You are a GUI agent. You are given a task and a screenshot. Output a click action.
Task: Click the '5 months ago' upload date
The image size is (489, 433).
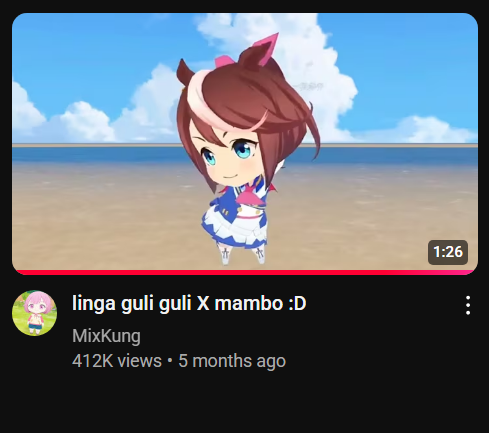tap(232, 361)
